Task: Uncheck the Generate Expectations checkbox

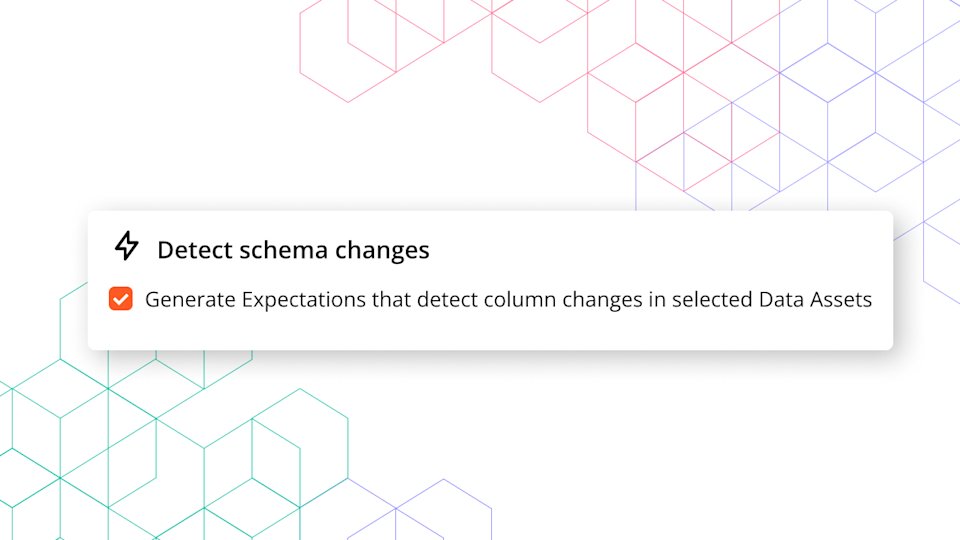Action: pos(121,299)
